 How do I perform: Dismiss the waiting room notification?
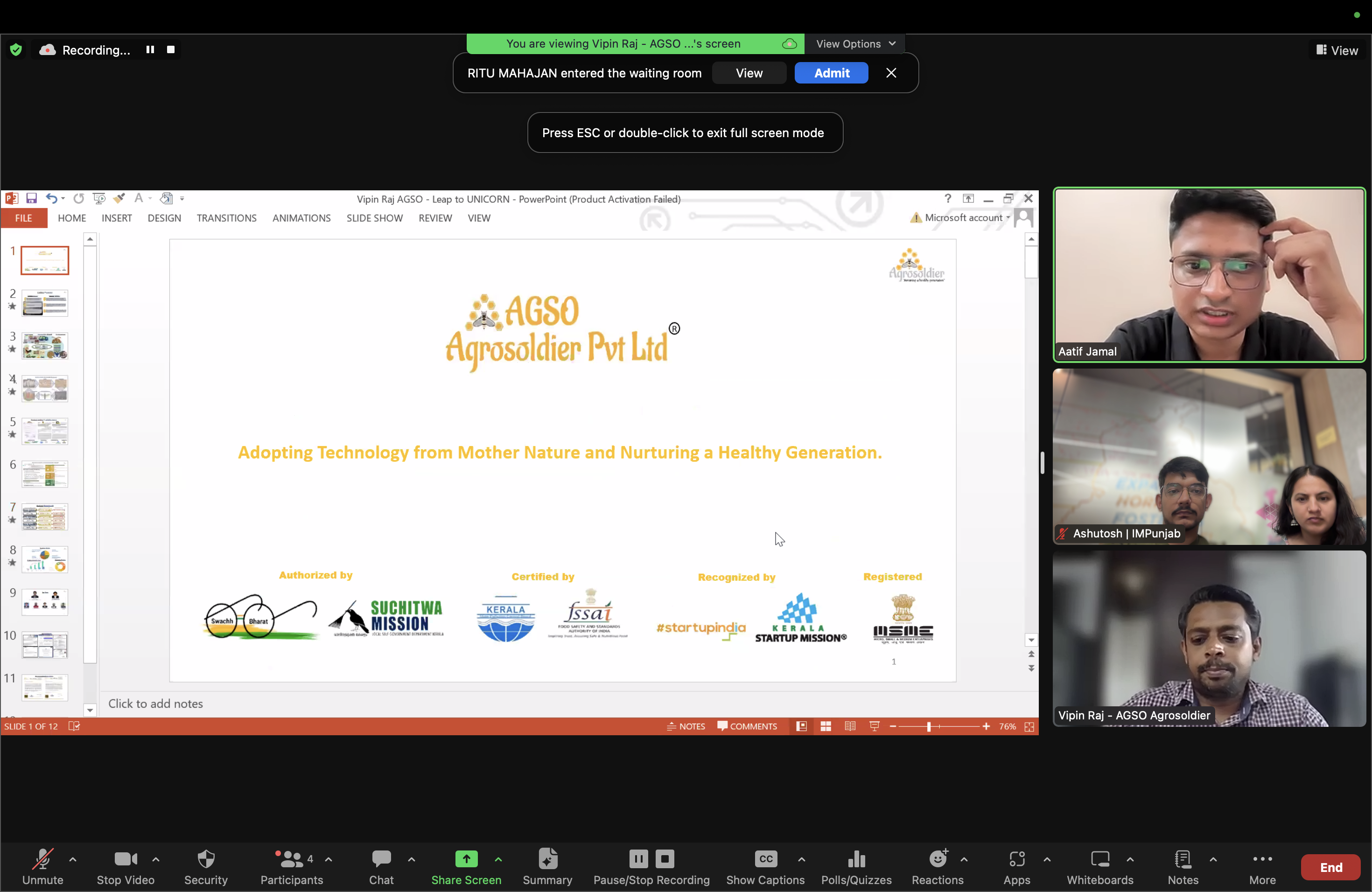pos(891,73)
